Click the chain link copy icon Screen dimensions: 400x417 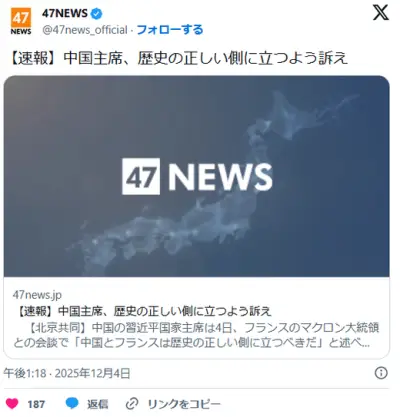click(132, 404)
